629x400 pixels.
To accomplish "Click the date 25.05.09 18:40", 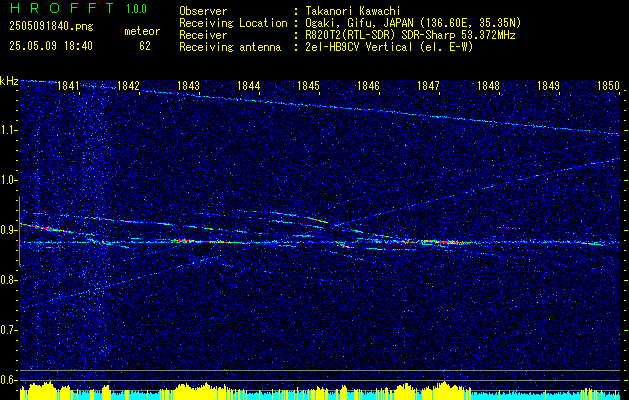I will 51,46.
